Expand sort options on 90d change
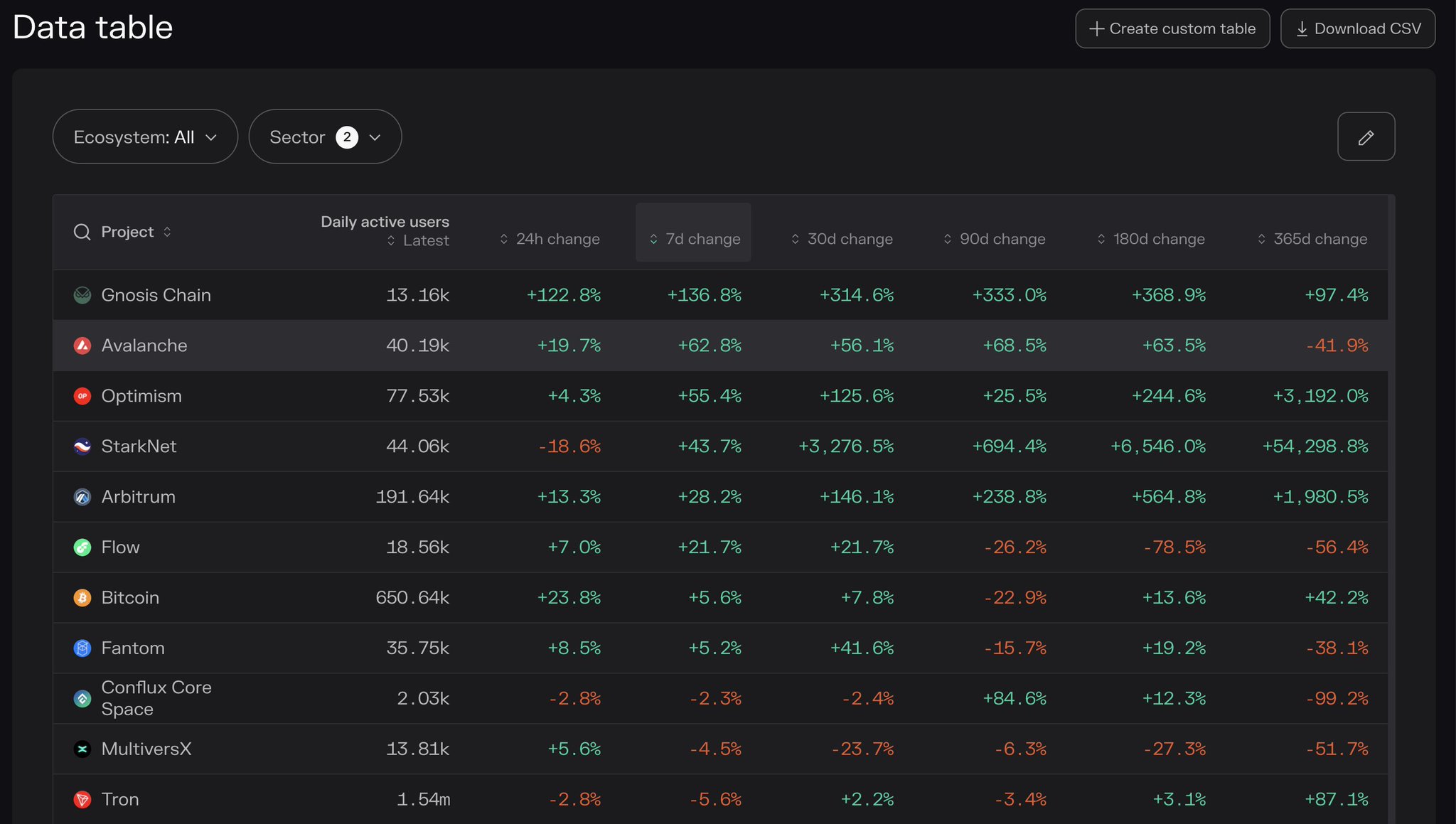 click(946, 239)
